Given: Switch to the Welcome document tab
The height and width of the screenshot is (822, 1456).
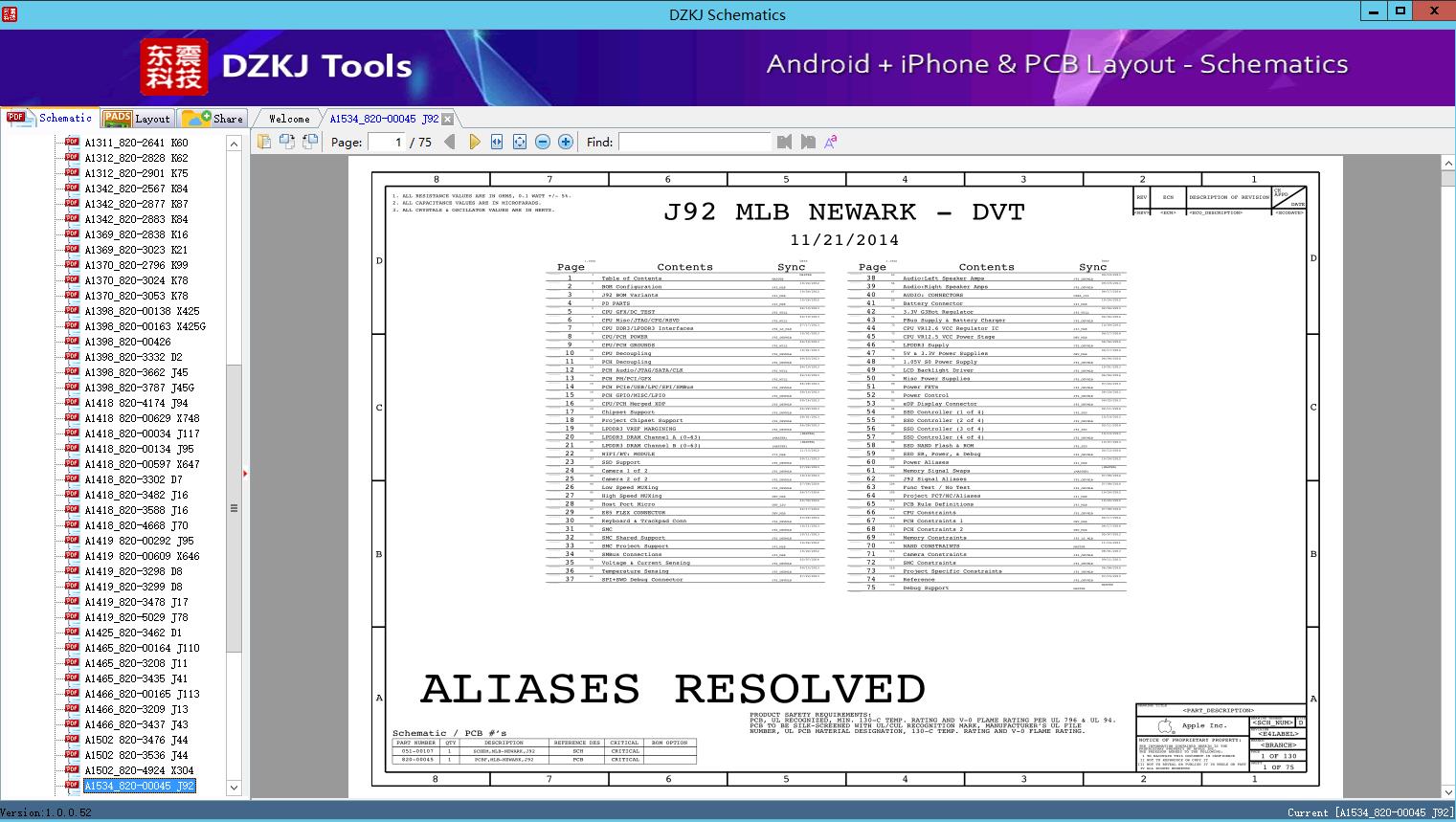Looking at the screenshot, I should (x=289, y=119).
